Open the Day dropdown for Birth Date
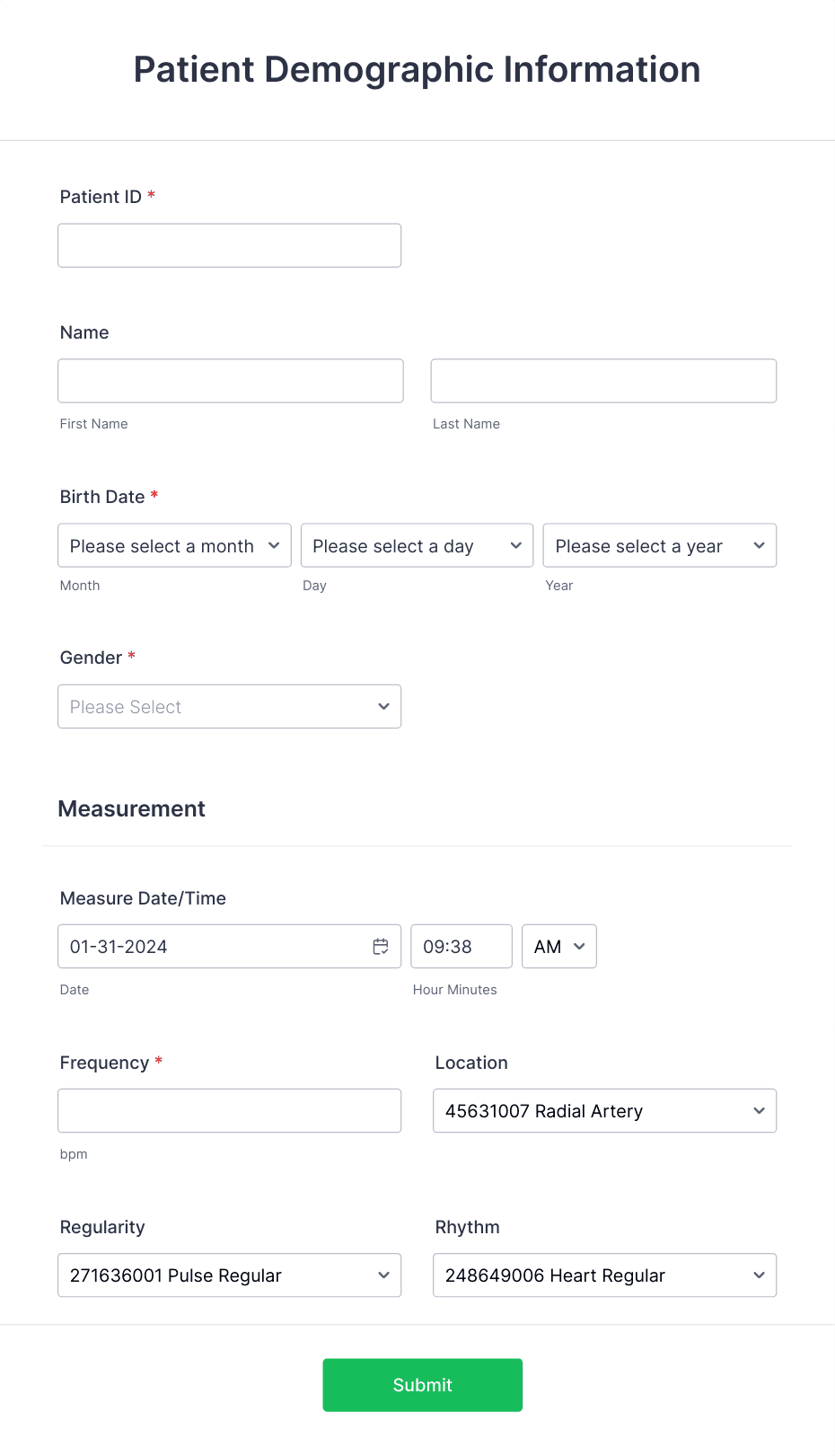 coord(417,545)
